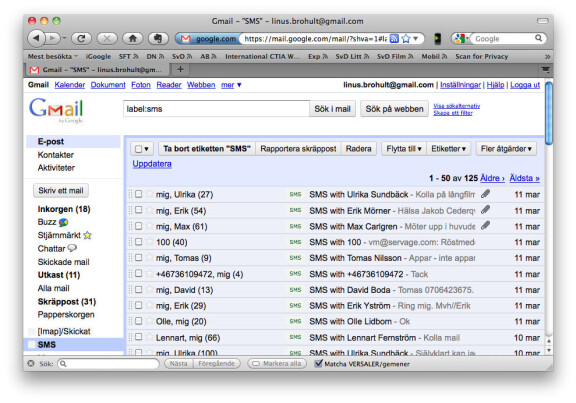The image size is (576, 403).
Task: Tick the checkbox for mig, Tomas (9)
Action: (138, 258)
